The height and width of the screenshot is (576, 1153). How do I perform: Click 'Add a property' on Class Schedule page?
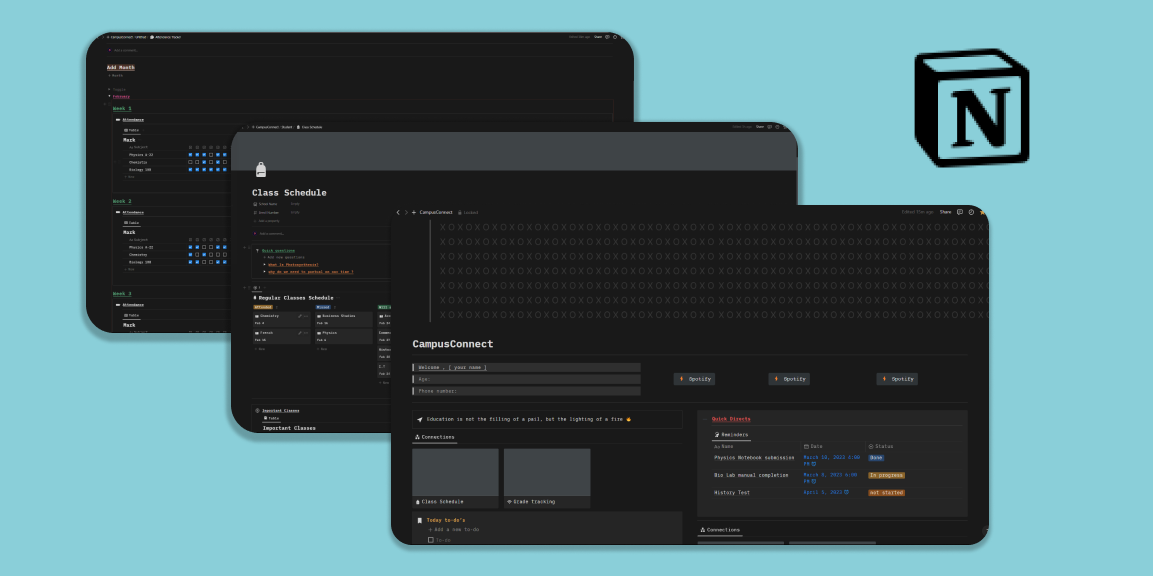268,221
